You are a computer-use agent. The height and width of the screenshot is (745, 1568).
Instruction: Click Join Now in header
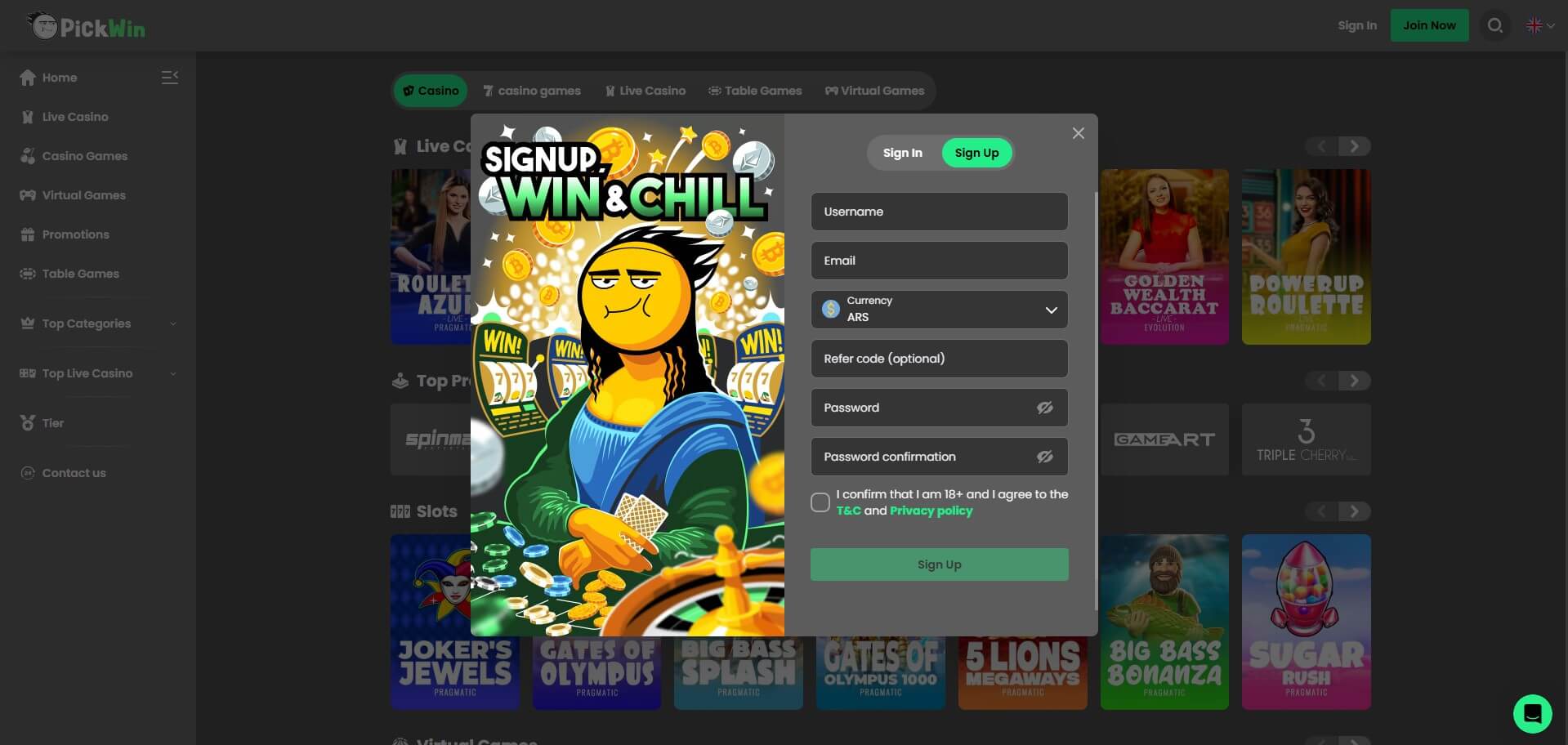(x=1429, y=25)
